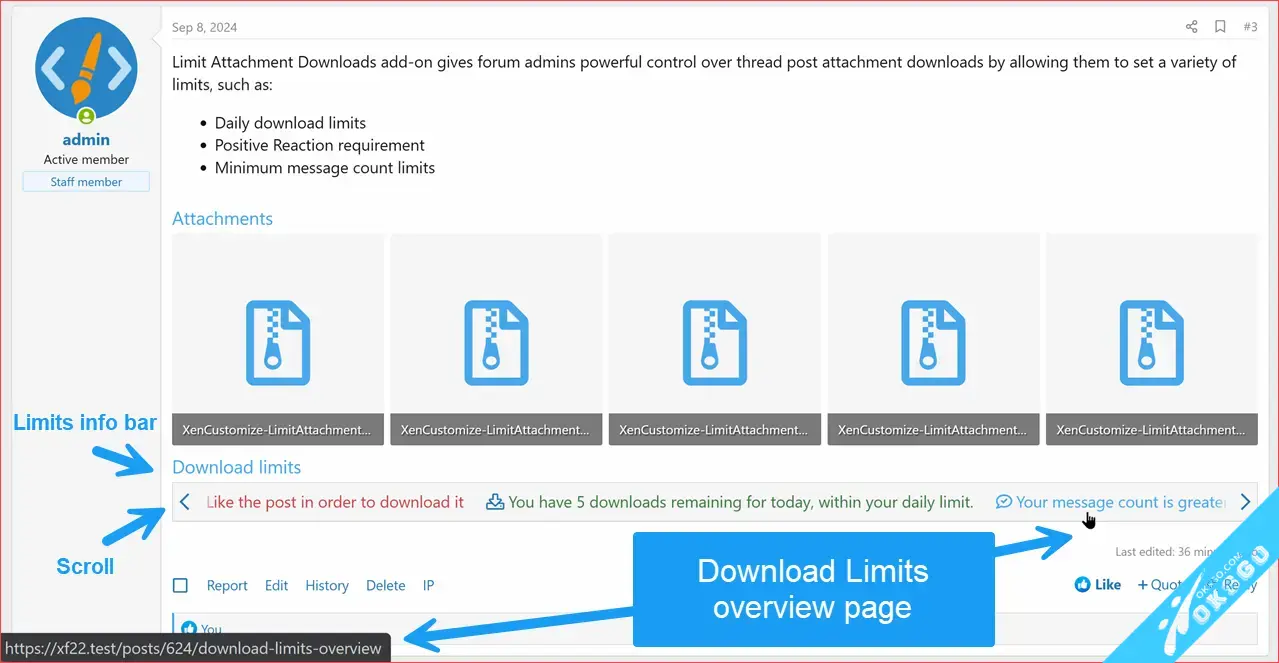Screen dimensions: 1279x663
Task: Tick the post selection checkbox beside Report
Action: (x=180, y=586)
